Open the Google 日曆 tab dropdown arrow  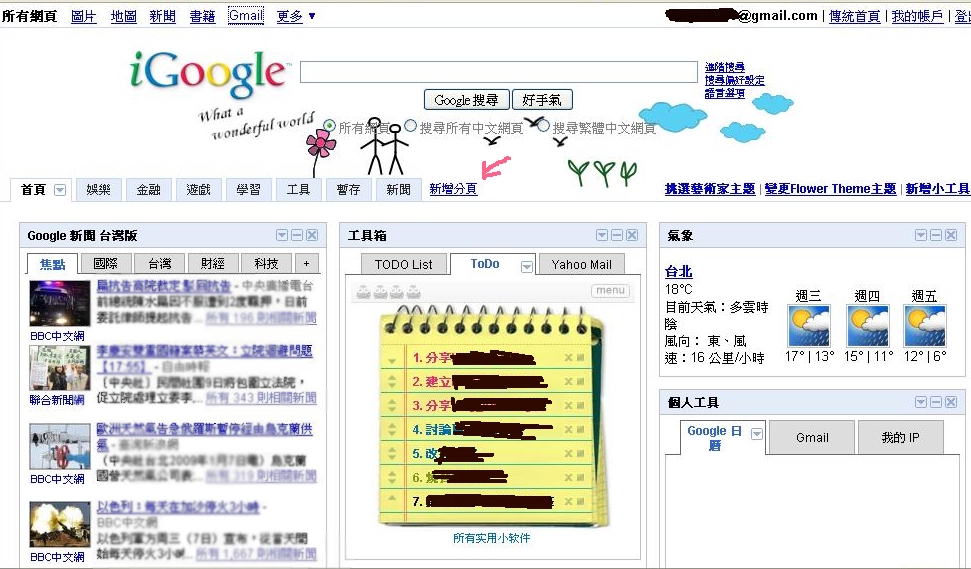757,434
